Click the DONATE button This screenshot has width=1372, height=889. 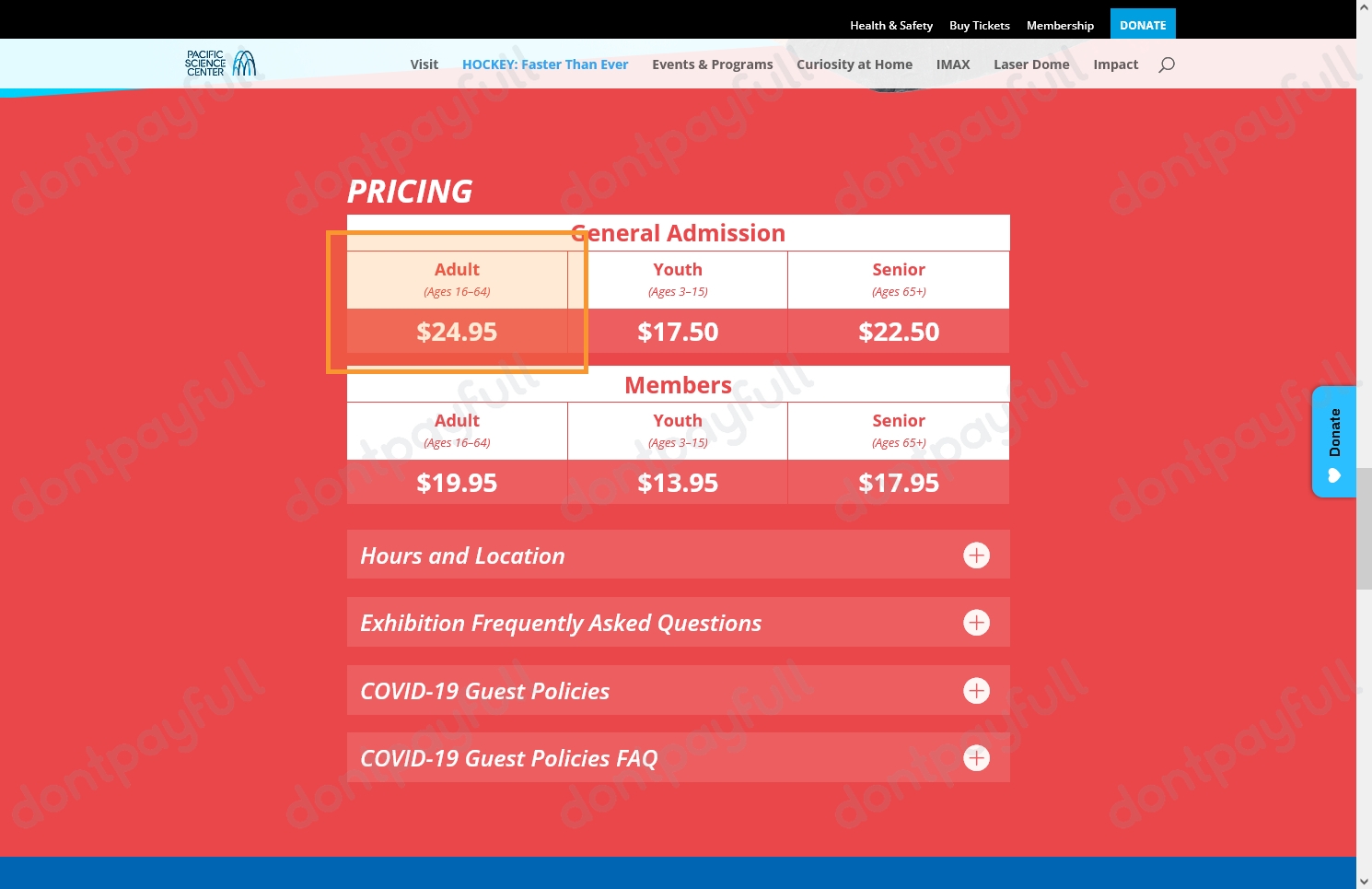coord(1143,25)
